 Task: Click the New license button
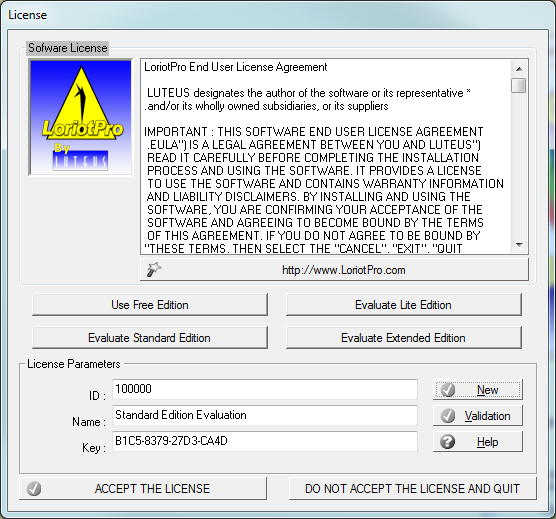(478, 390)
